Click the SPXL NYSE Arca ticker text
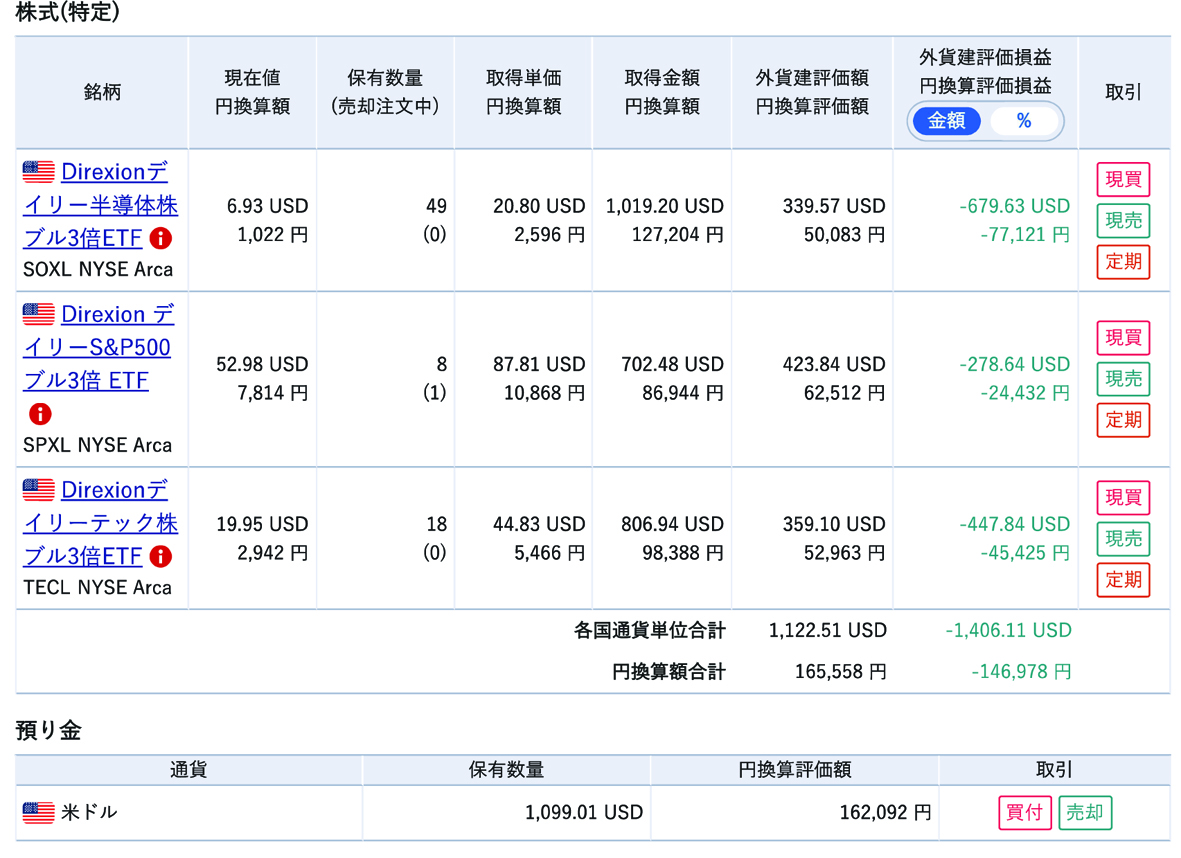This screenshot has width=1181, height=858. click(x=97, y=445)
